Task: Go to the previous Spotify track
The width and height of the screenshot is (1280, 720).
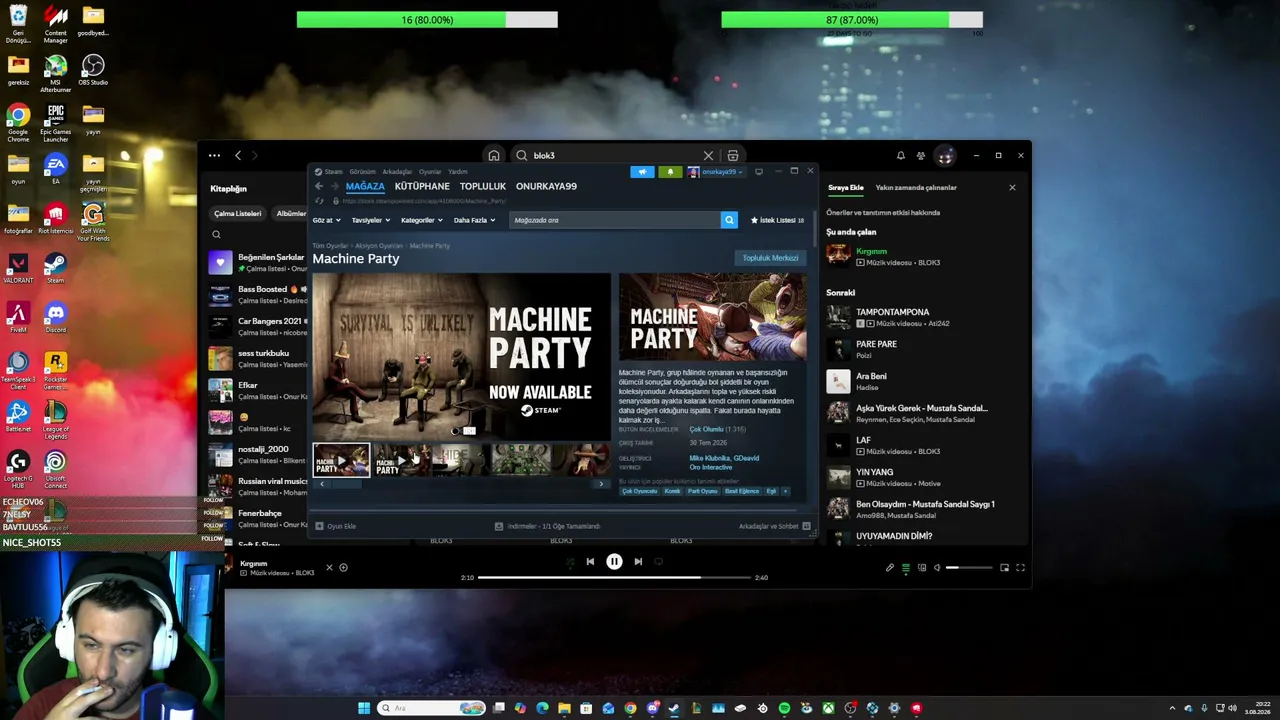Action: (x=590, y=561)
